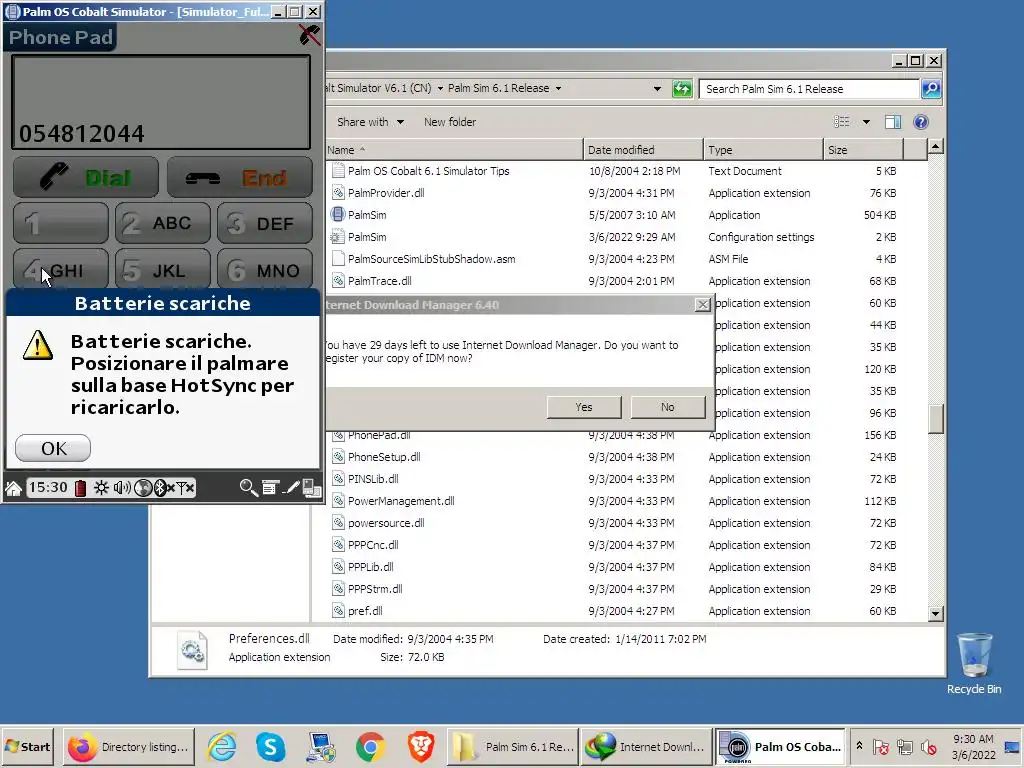The image size is (1024, 768).
Task: Expand the address bar history dropdown arrow
Action: [657, 89]
